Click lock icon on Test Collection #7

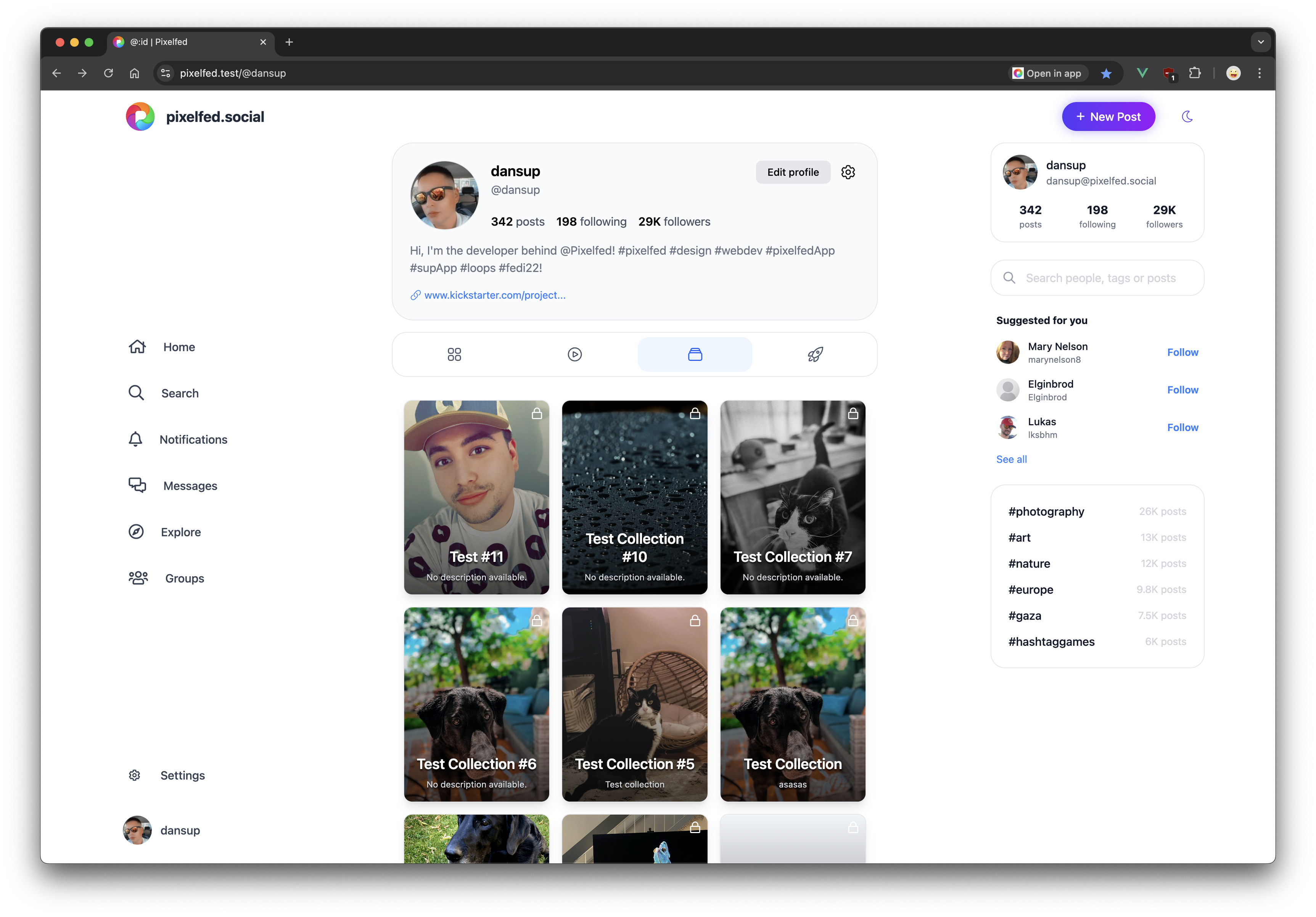coord(853,413)
